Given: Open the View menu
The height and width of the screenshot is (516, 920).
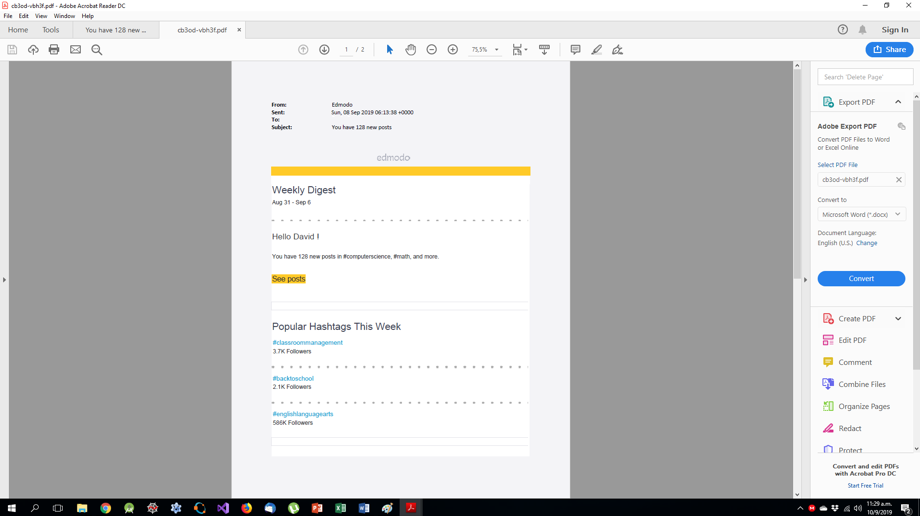Looking at the screenshot, I should tap(40, 16).
